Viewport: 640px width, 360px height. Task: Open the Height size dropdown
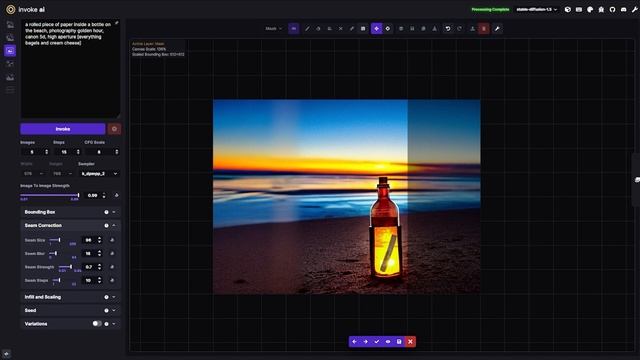62,173
